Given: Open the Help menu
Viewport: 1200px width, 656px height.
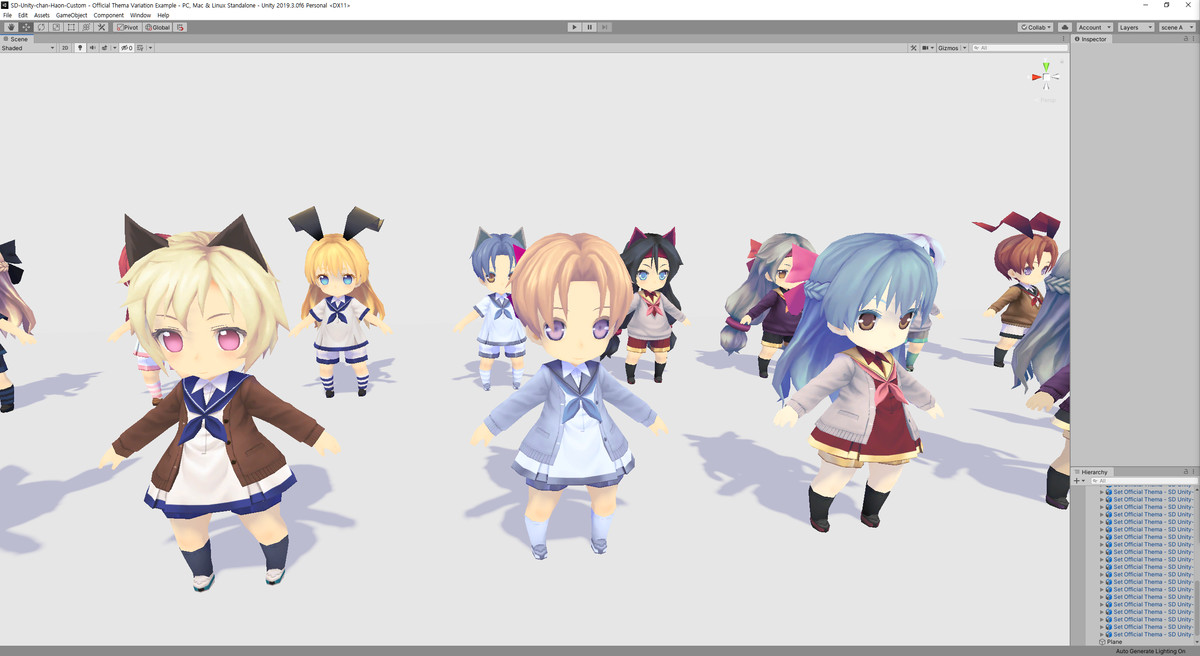Looking at the screenshot, I should pyautogui.click(x=163, y=15).
